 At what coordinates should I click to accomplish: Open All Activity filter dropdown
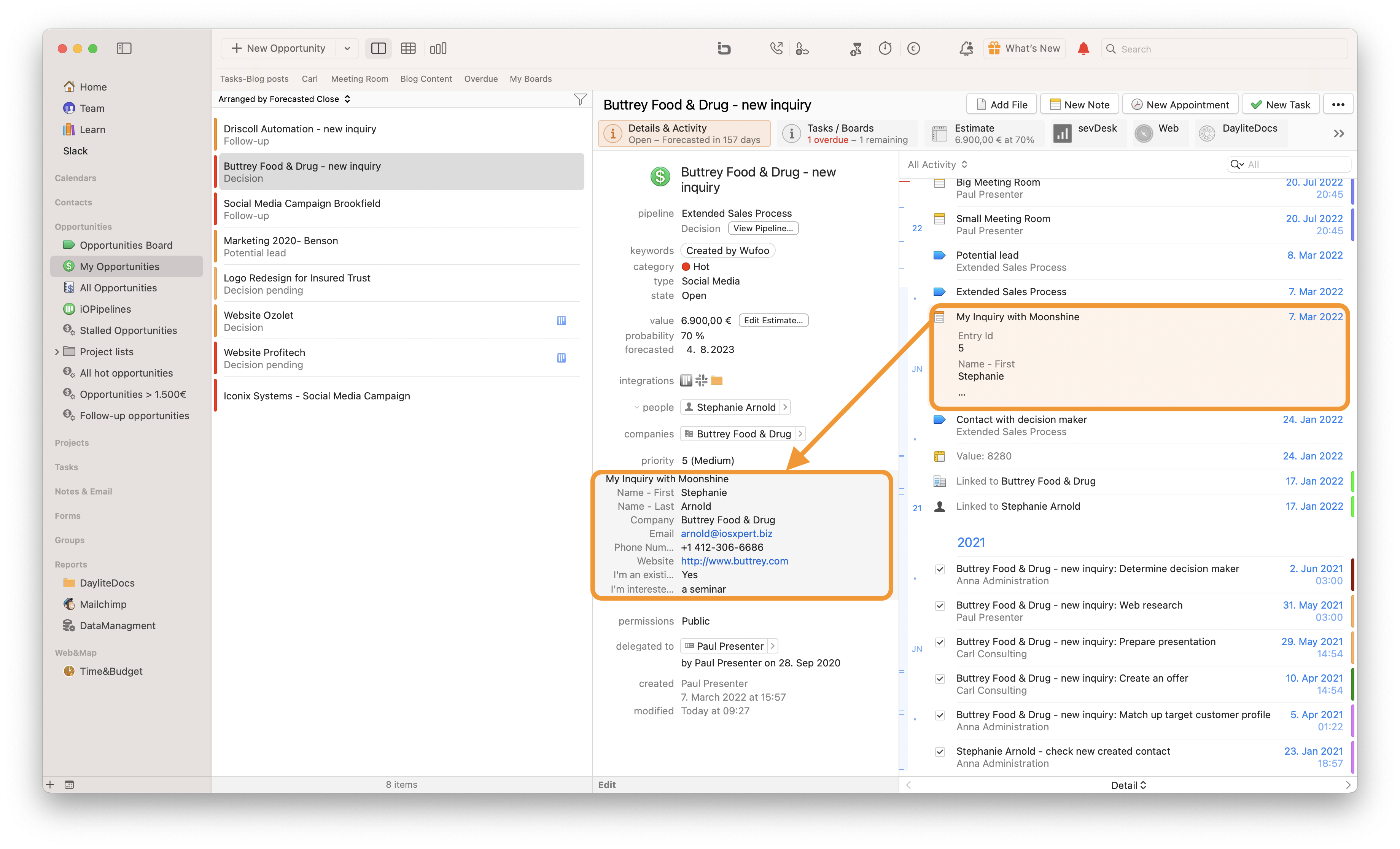click(937, 164)
